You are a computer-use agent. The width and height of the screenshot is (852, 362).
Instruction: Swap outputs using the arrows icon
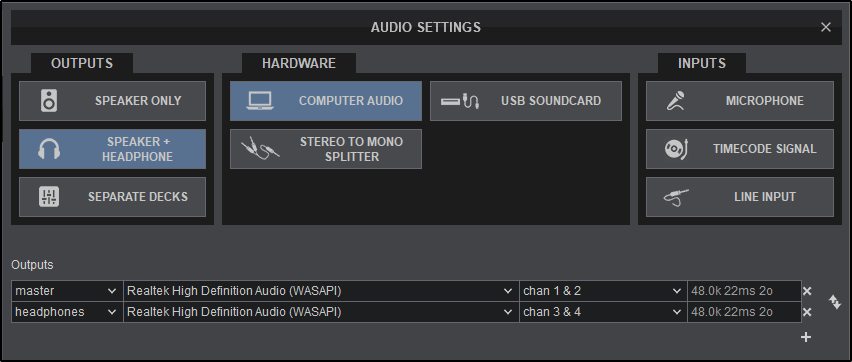(x=835, y=302)
